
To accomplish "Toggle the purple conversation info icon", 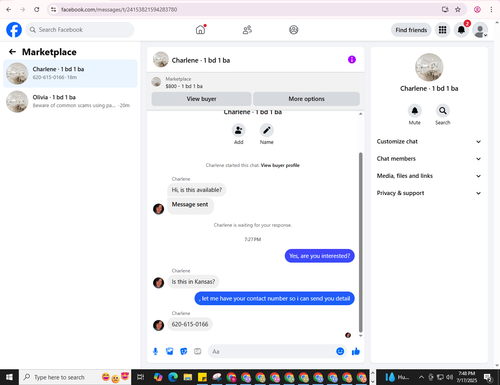I will (352, 60).
